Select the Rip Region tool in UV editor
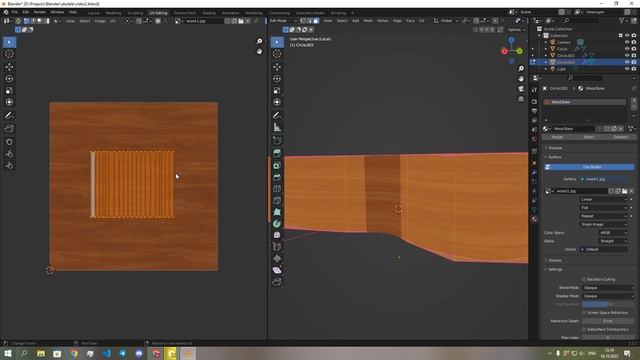This screenshot has height=360, width=640. point(9,129)
